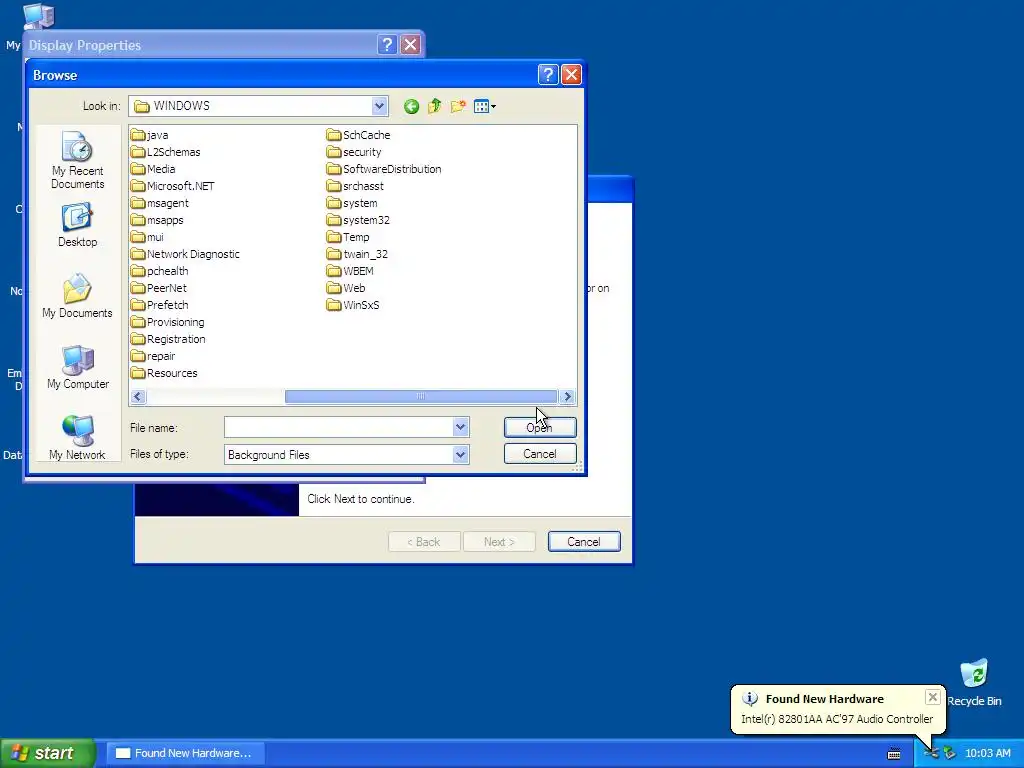Click the new hardware tray icon
Screen dimensions: 1024x768
(931, 753)
